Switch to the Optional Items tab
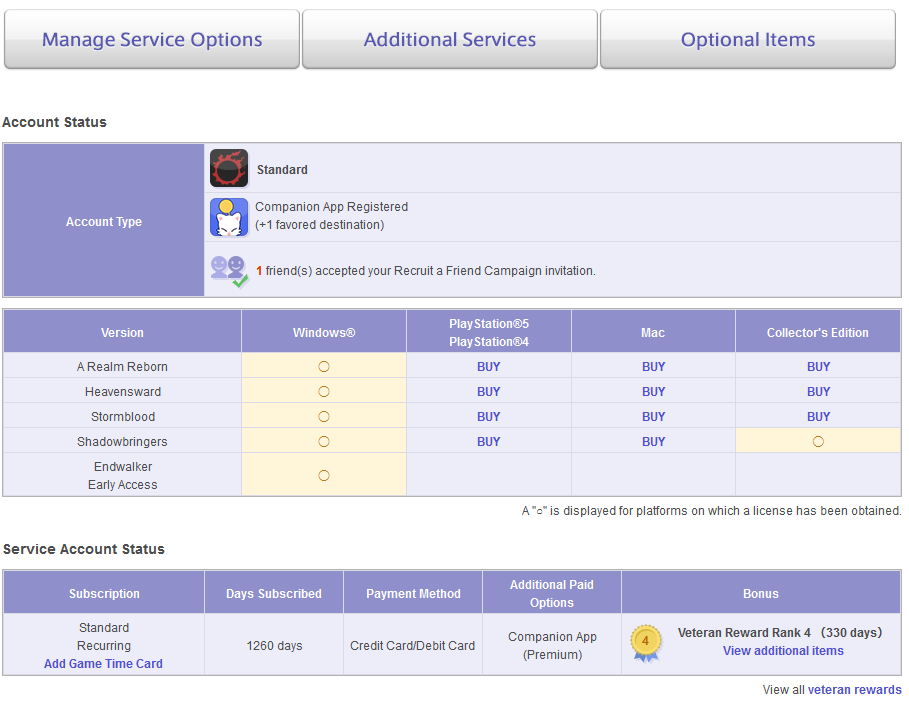The width and height of the screenshot is (909, 721). click(x=748, y=39)
